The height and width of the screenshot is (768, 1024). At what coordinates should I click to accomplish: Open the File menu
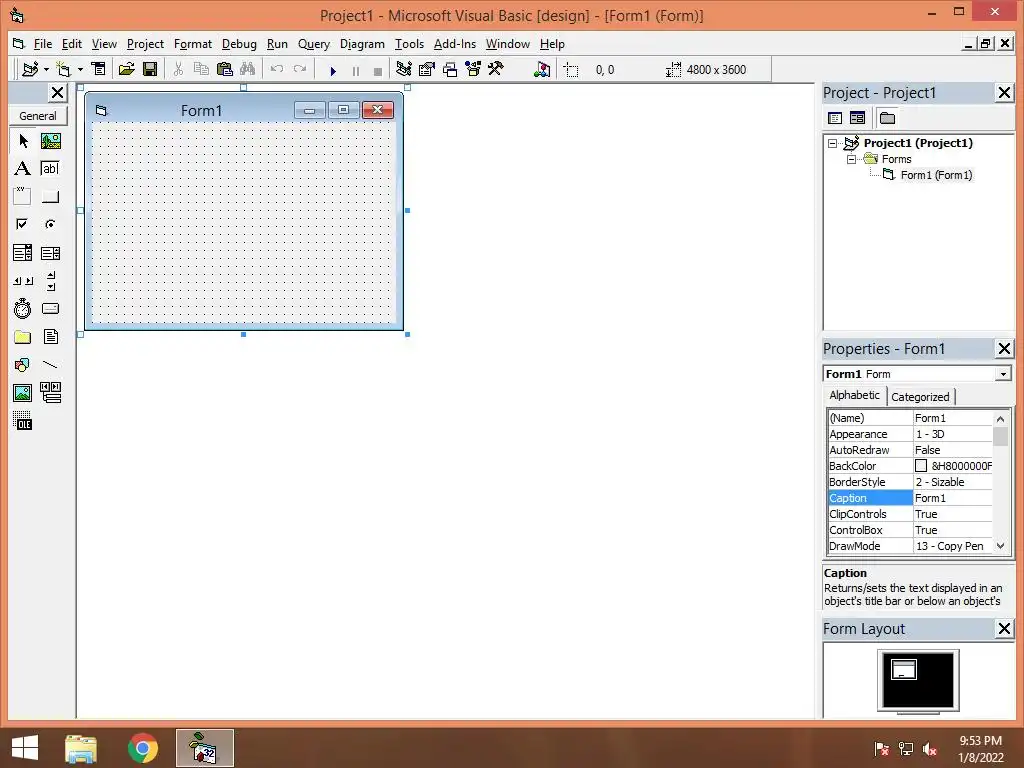pyautogui.click(x=42, y=44)
